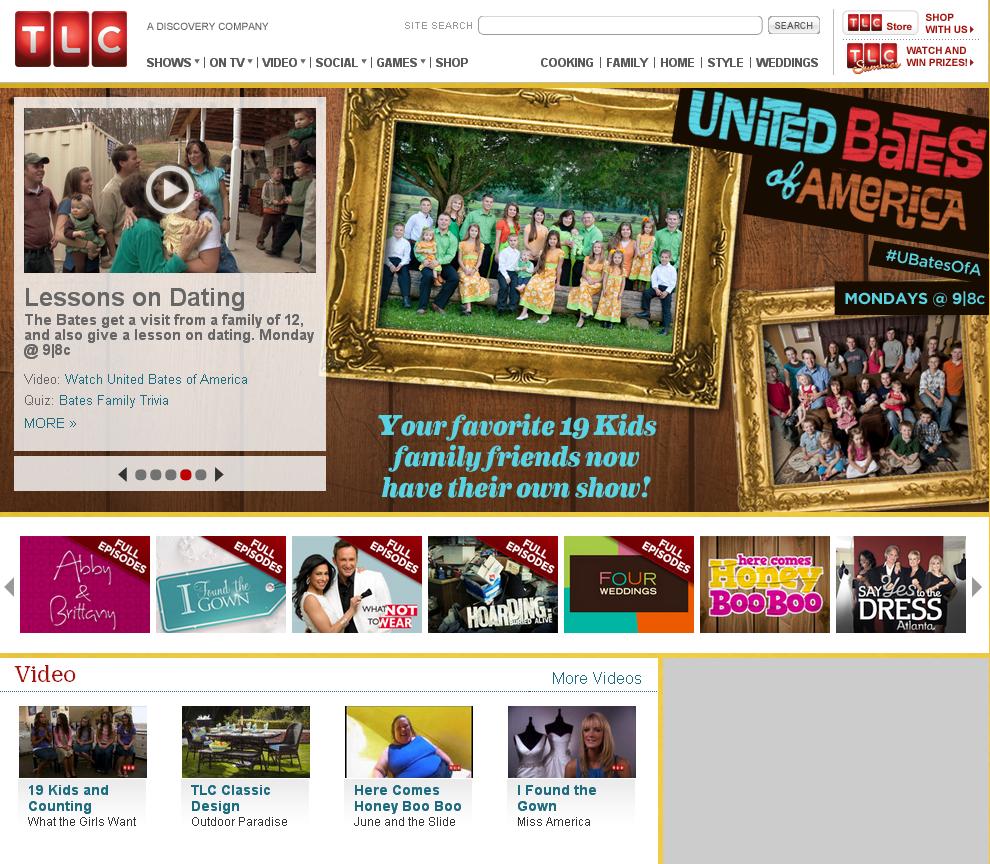
Task: Click the MORE » link
Action: [x=50, y=423]
